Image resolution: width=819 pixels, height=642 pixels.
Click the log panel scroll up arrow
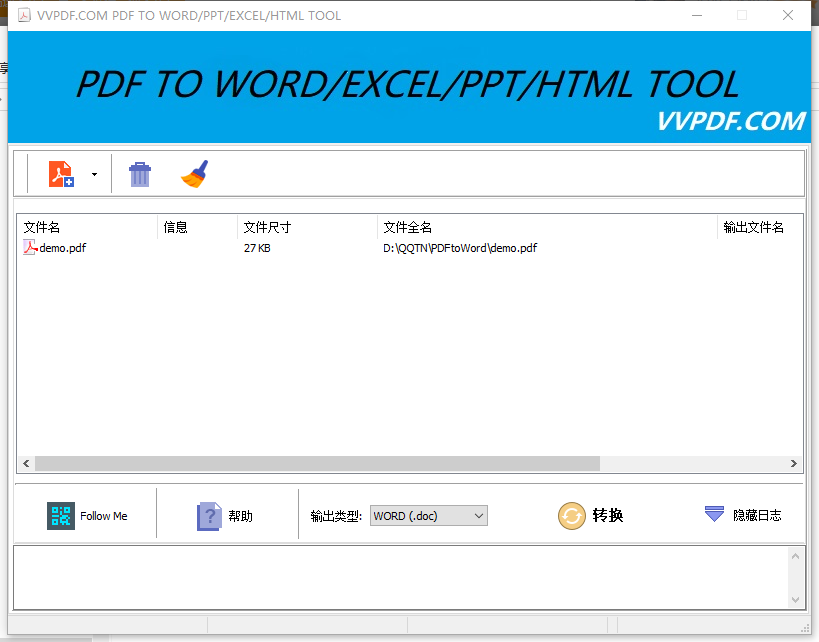click(x=795, y=556)
